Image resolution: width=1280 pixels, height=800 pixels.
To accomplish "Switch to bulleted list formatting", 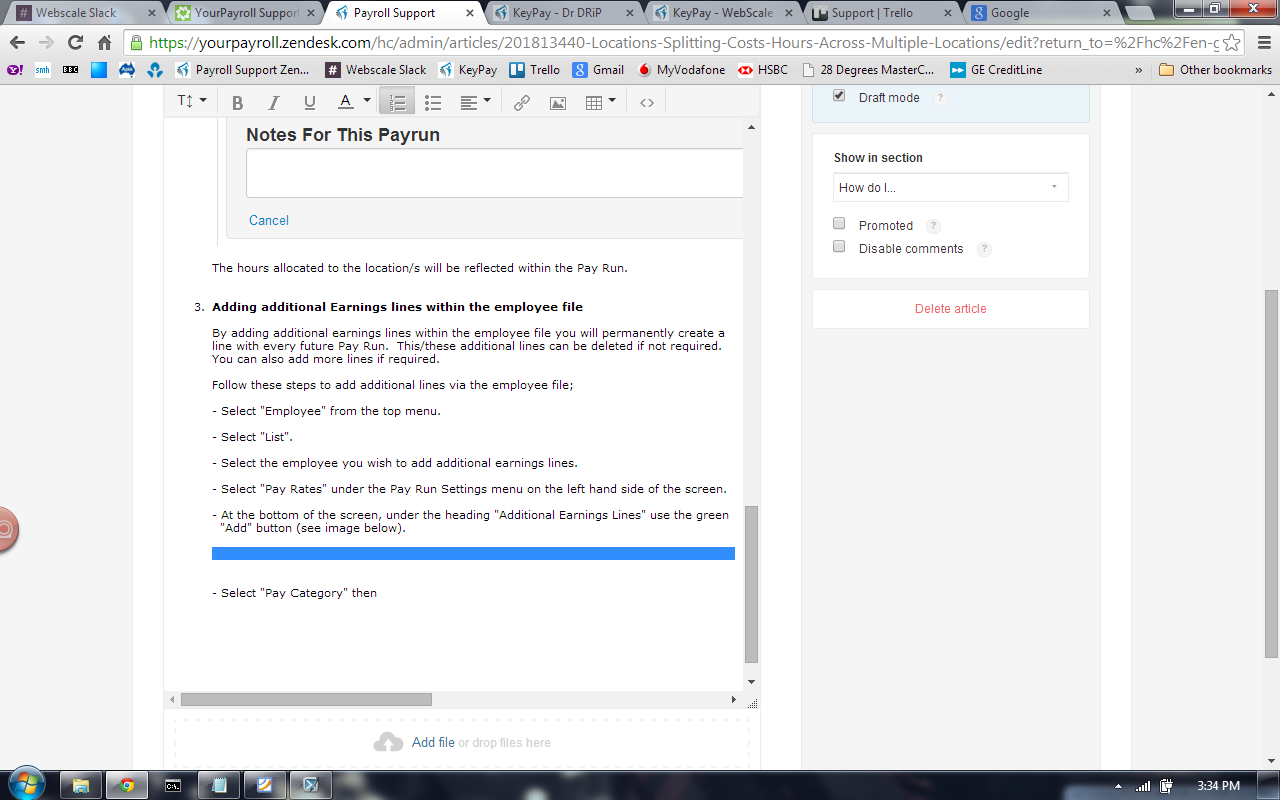I will (433, 103).
